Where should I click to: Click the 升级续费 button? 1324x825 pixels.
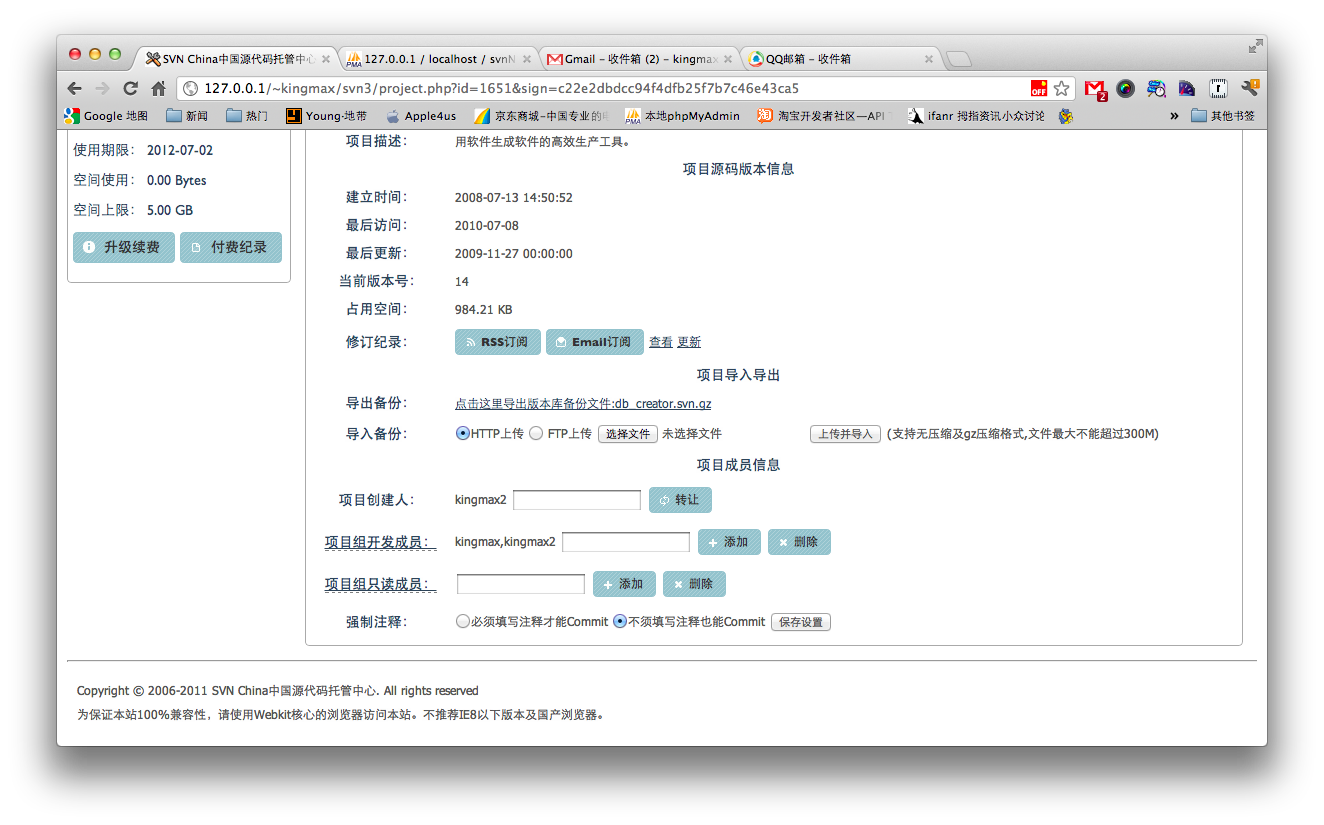click(124, 247)
